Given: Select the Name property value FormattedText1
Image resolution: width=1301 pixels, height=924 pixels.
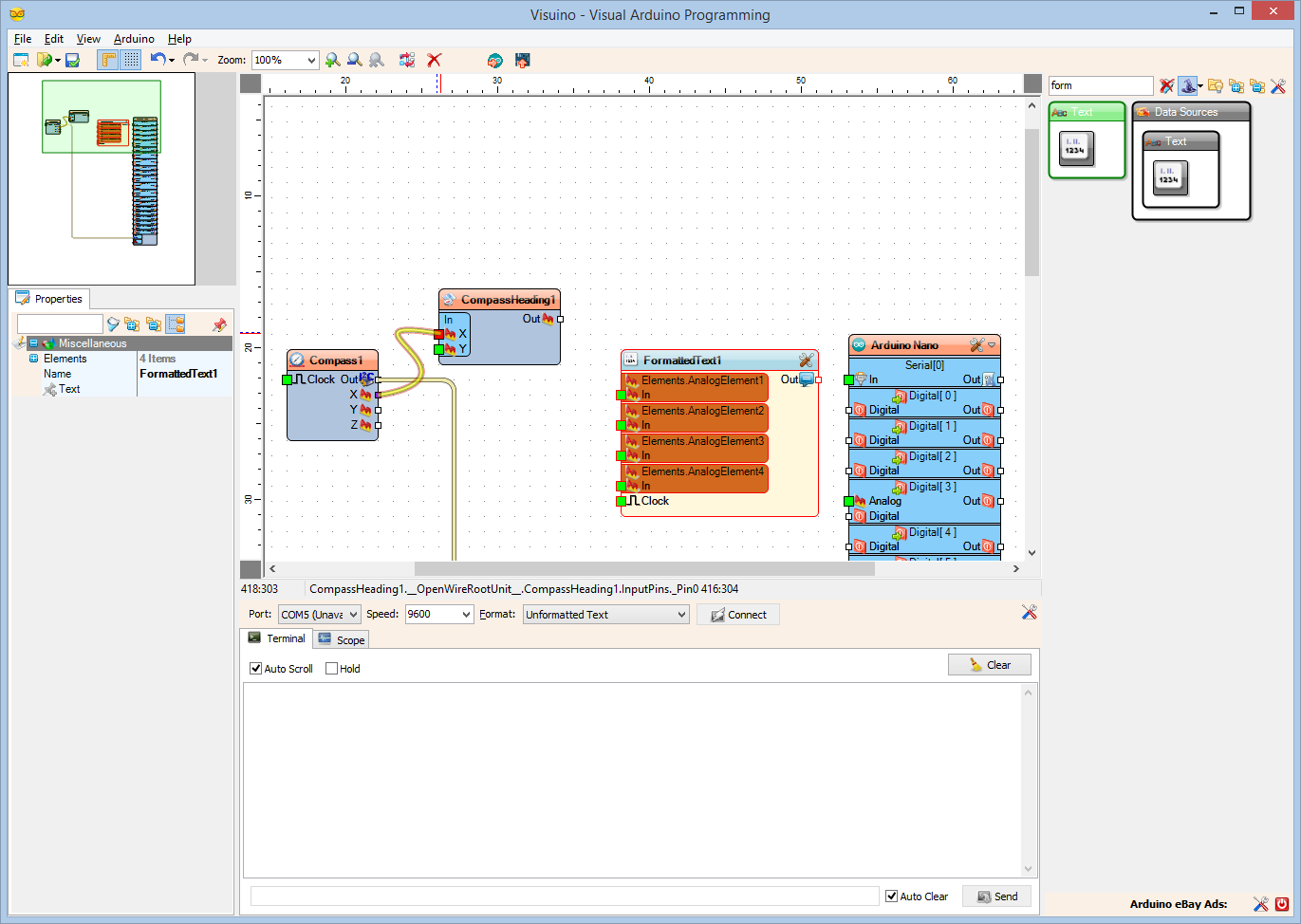Looking at the screenshot, I should (178, 374).
